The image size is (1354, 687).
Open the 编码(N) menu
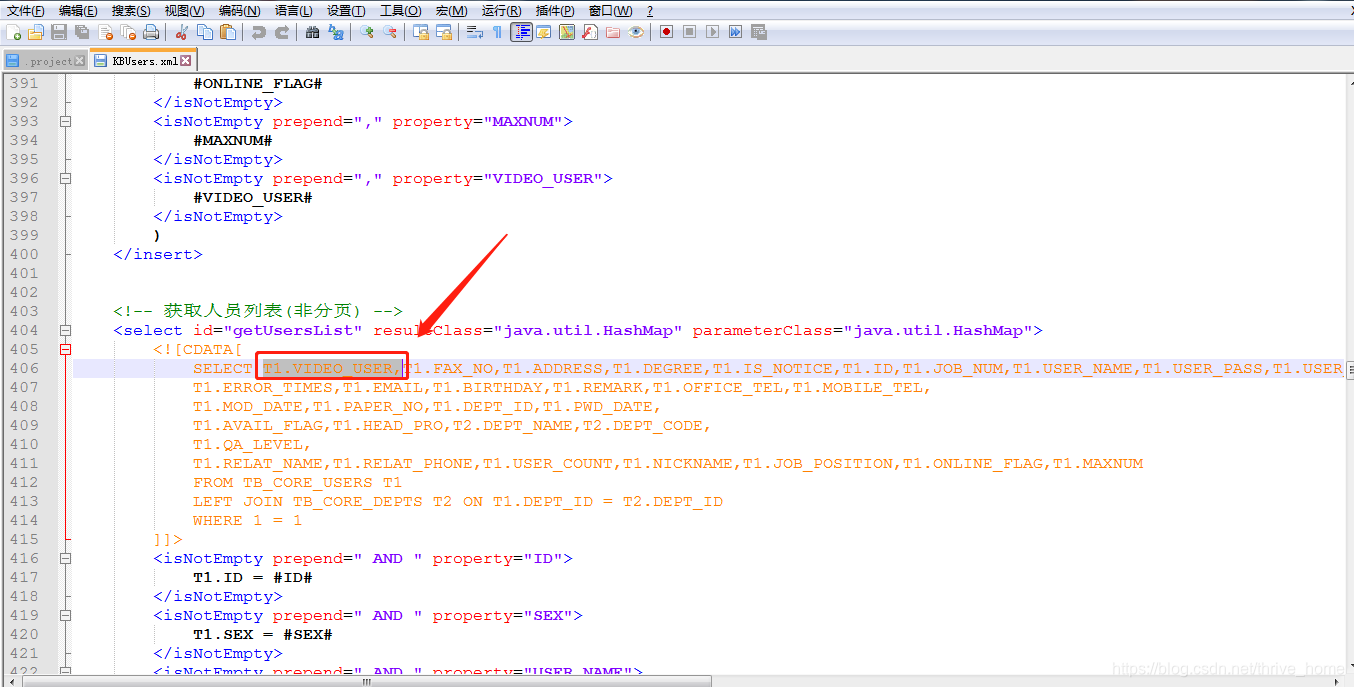(x=239, y=10)
